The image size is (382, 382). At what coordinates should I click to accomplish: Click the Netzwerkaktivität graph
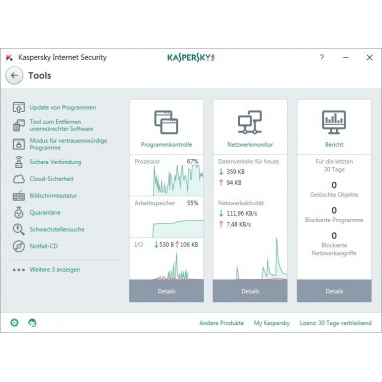pyautogui.click(x=261, y=259)
